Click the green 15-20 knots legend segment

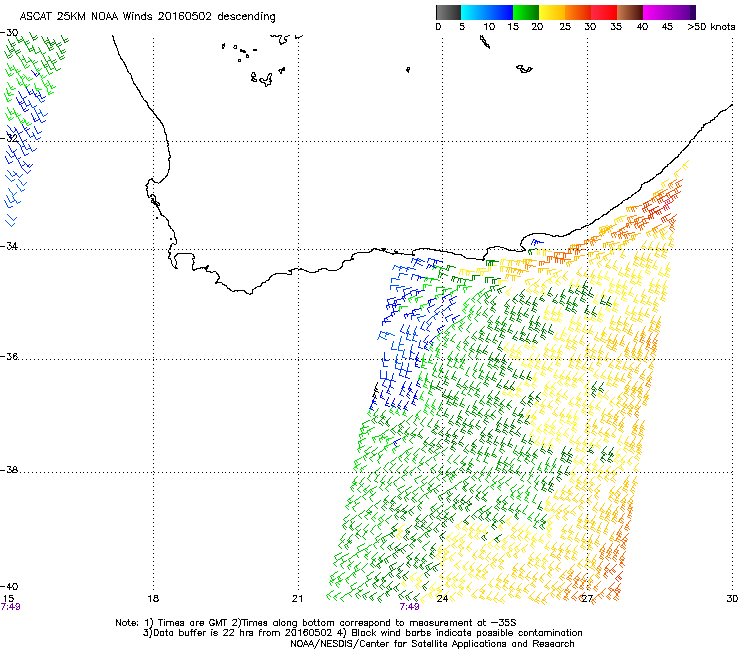(x=526, y=12)
